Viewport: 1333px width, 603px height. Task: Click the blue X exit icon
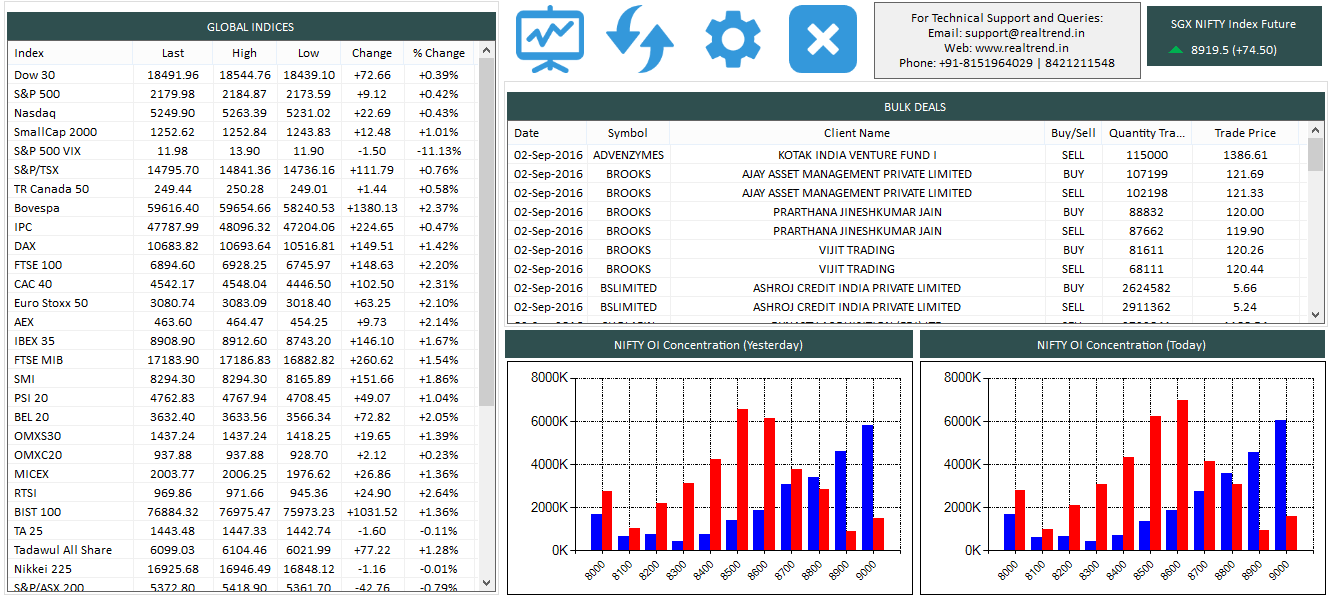pos(822,38)
